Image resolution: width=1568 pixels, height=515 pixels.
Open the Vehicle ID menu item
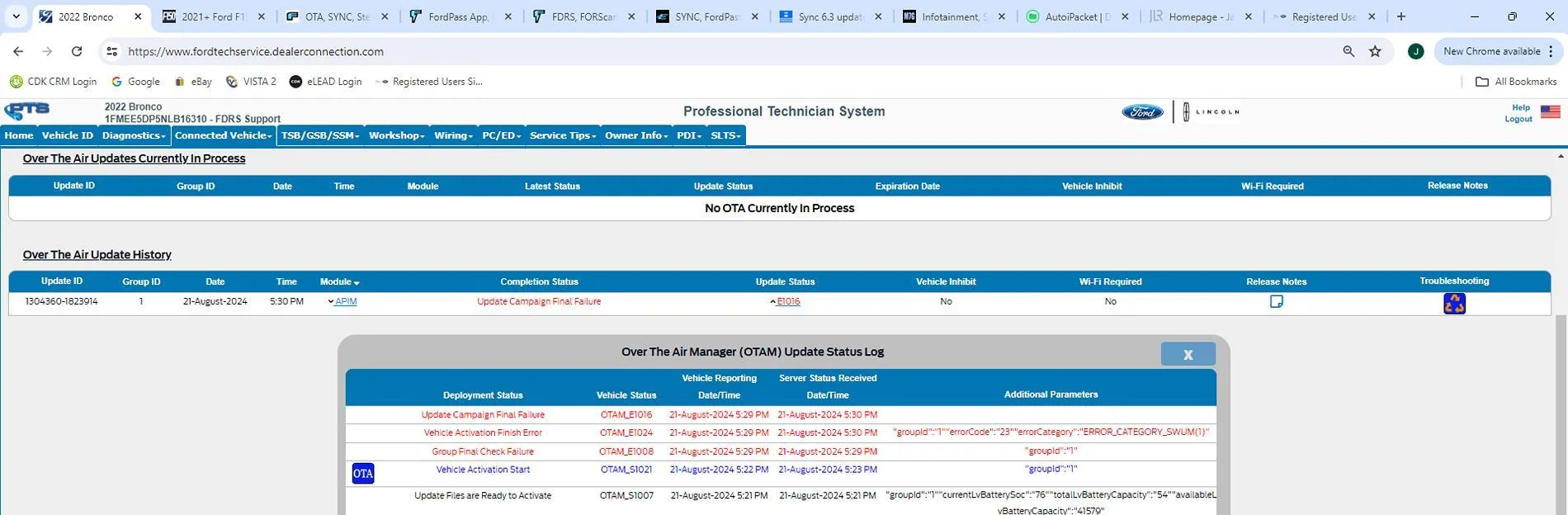point(68,135)
